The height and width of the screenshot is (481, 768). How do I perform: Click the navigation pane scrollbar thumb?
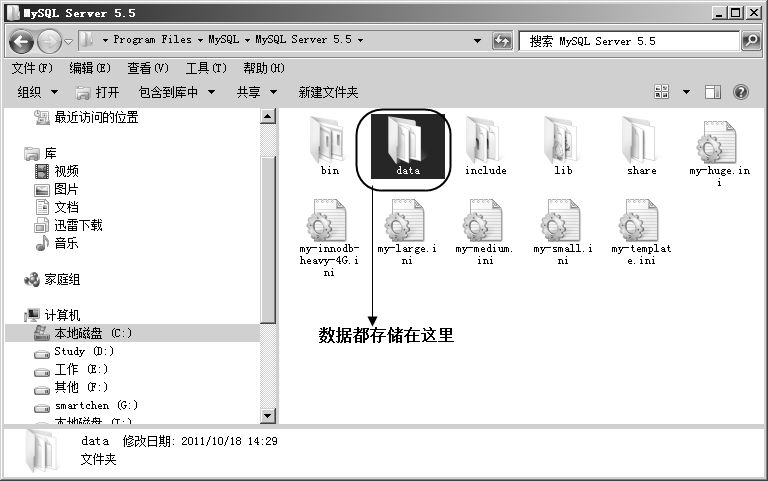(267, 240)
